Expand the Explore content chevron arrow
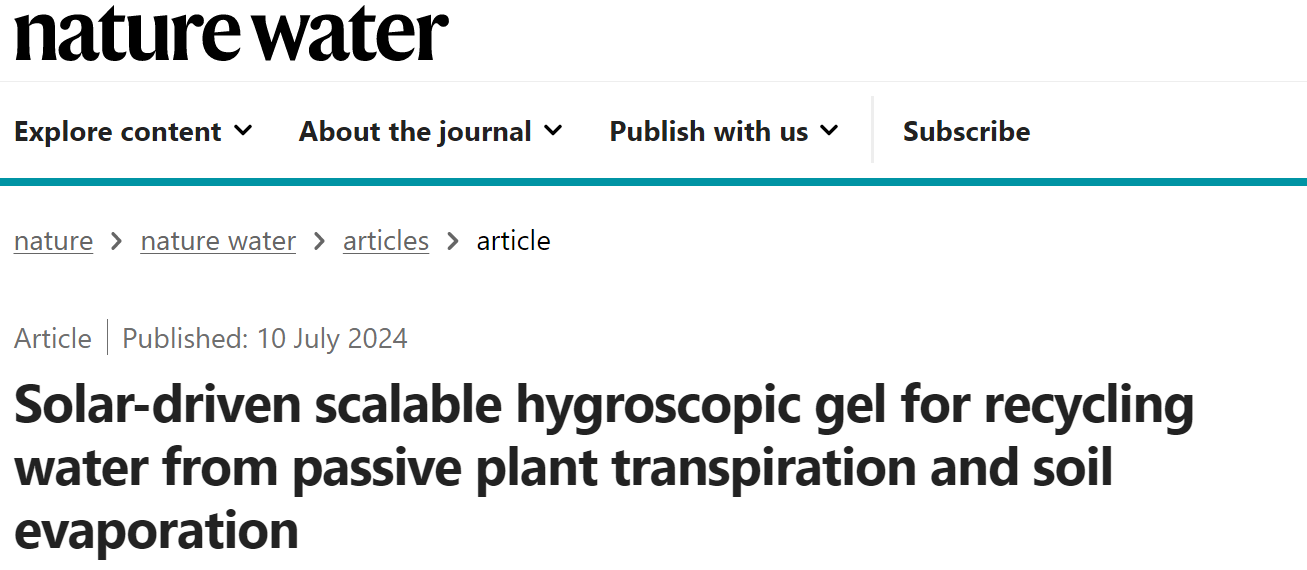The width and height of the screenshot is (1307, 570). pyautogui.click(x=243, y=131)
